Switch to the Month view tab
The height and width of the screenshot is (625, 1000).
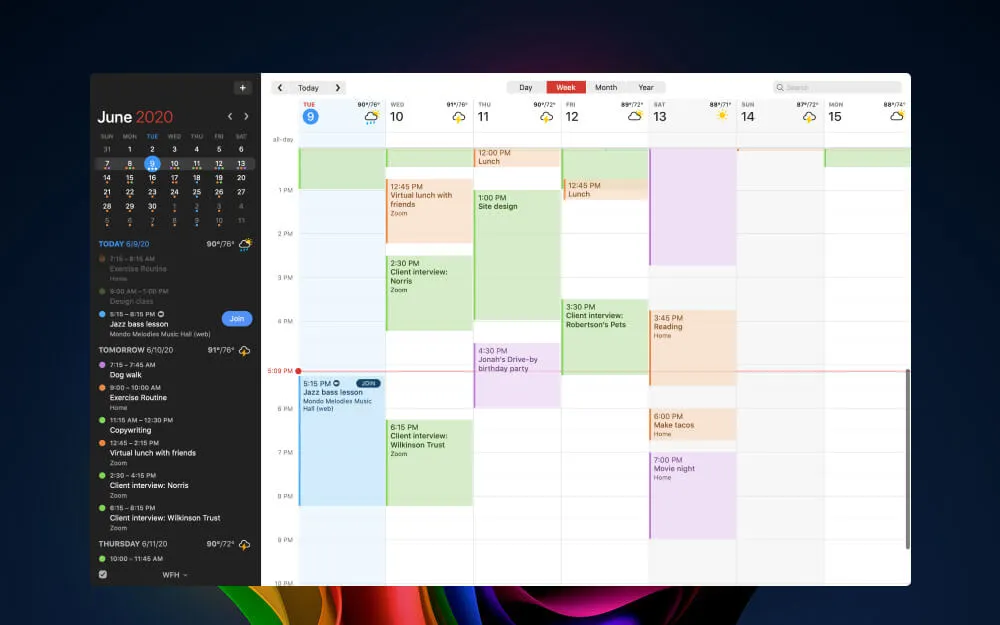pyautogui.click(x=606, y=88)
